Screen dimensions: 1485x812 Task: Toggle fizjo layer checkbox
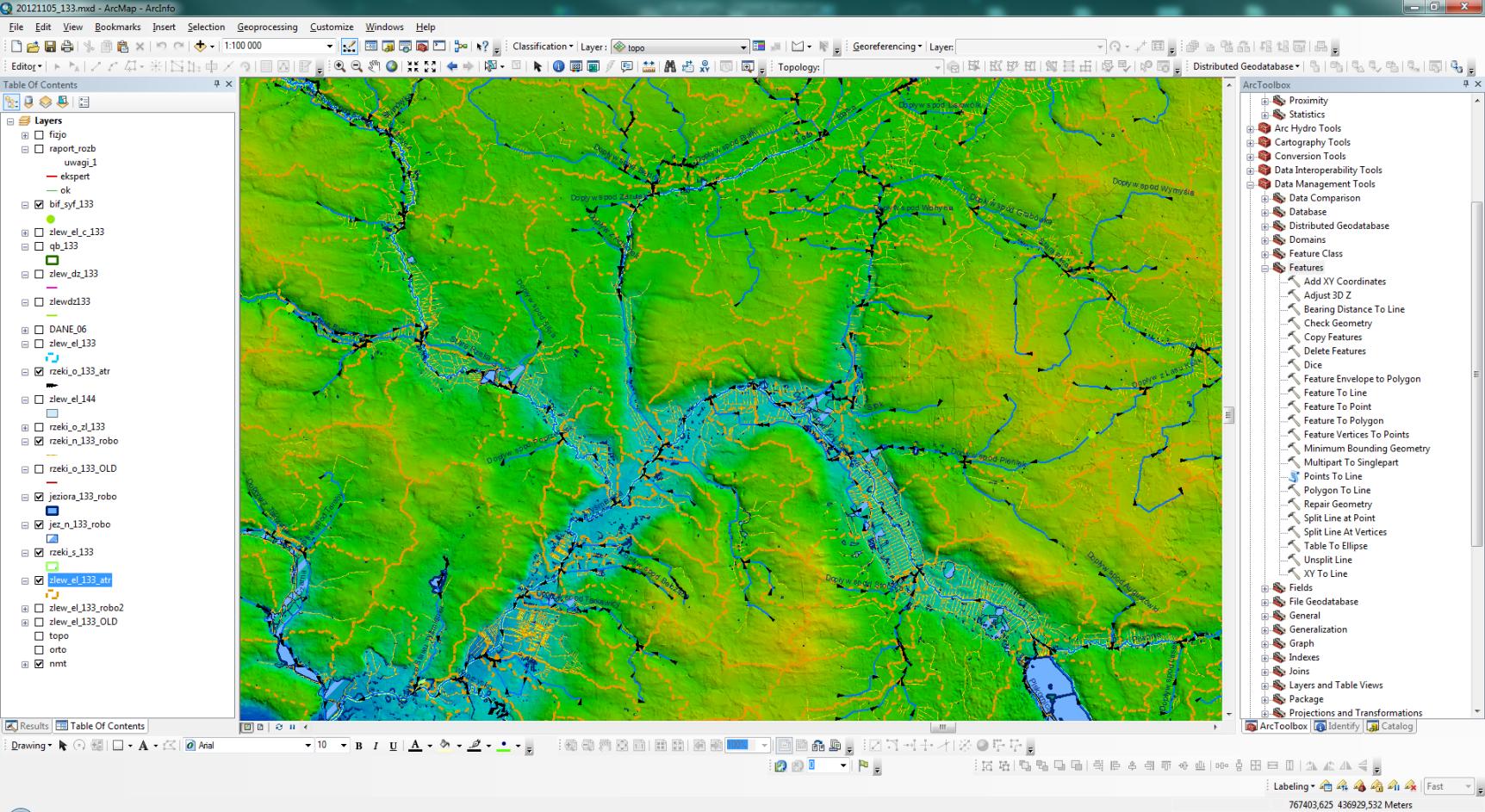pyautogui.click(x=39, y=135)
